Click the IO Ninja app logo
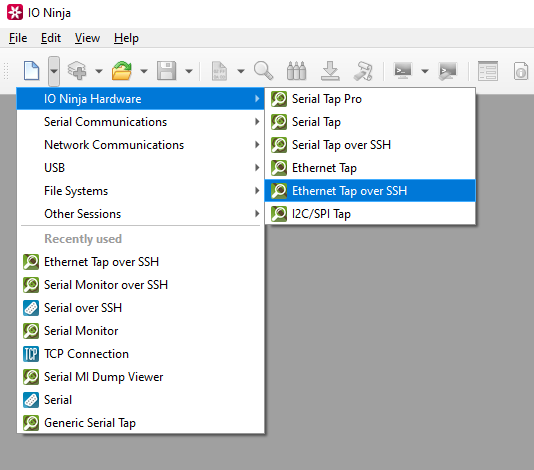Viewport: 534px width, 470px height. (x=15, y=12)
